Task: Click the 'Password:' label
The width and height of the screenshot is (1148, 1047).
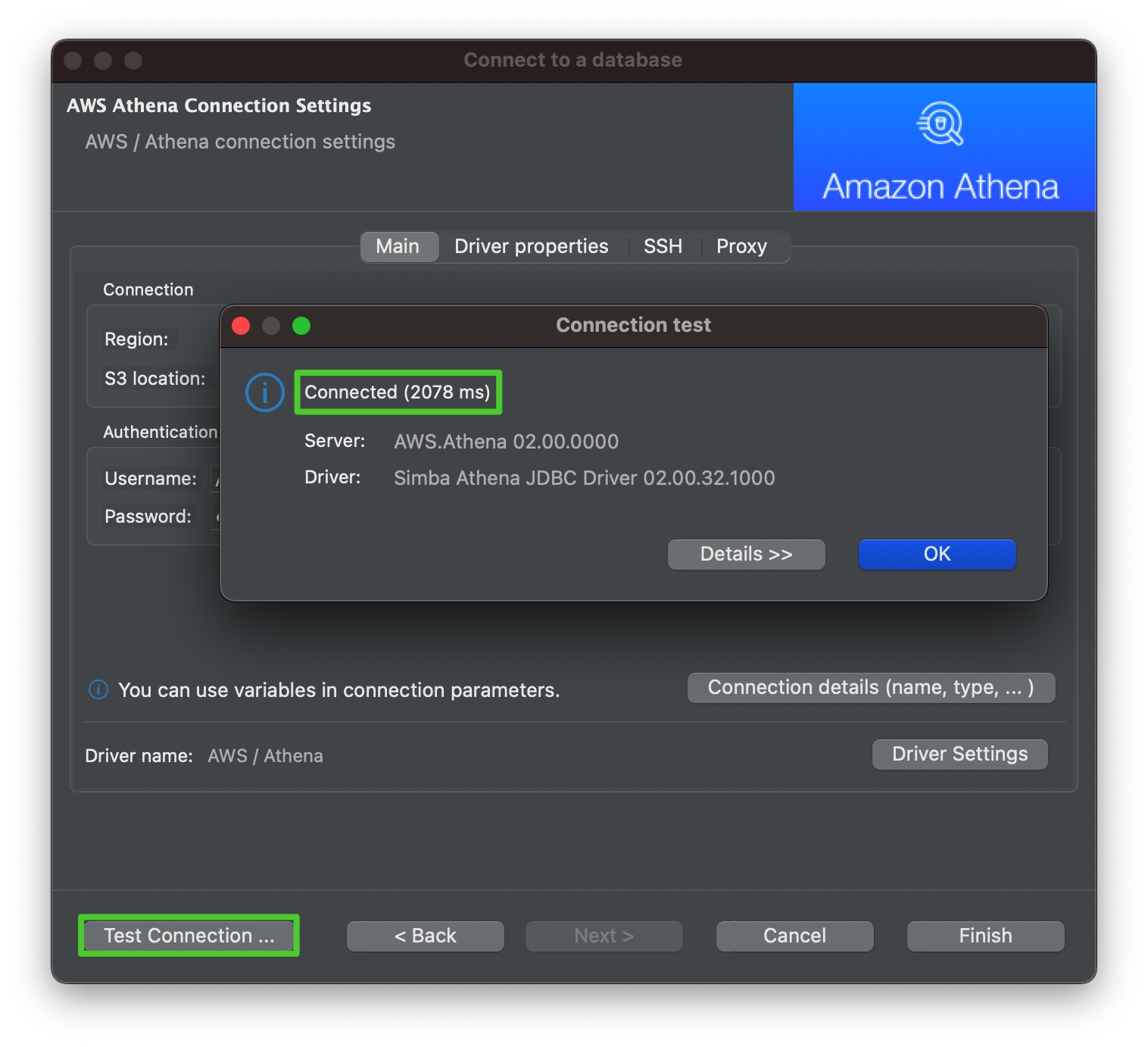Action: 148,516
